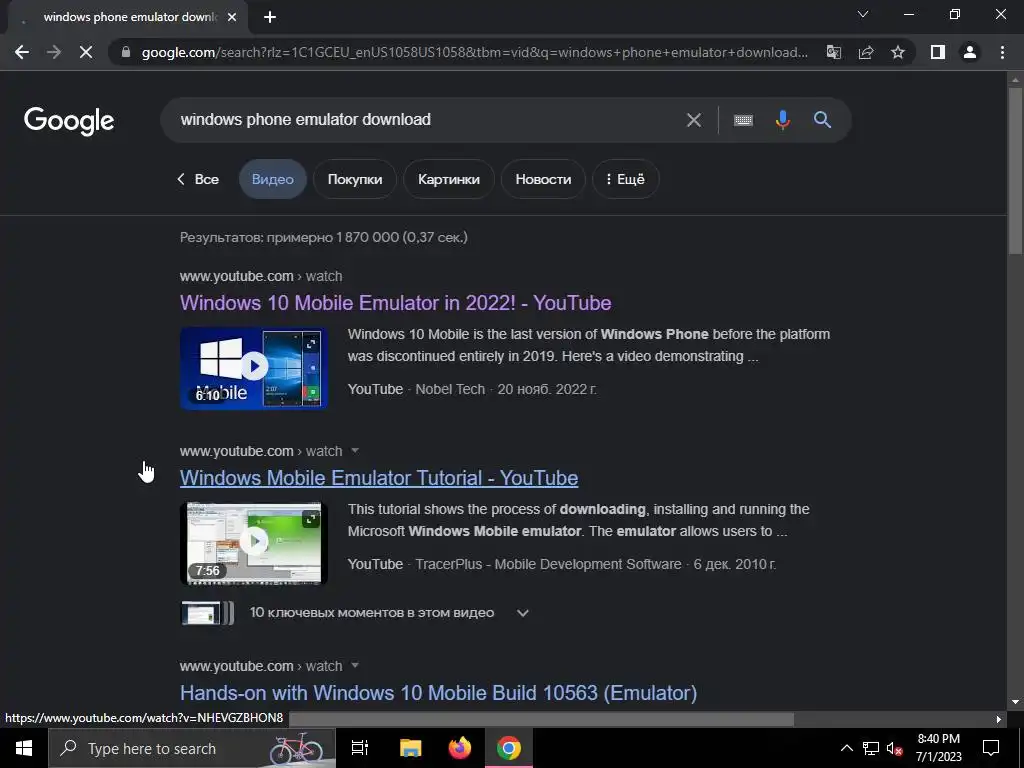Toggle the Chrome side panel

click(938, 52)
